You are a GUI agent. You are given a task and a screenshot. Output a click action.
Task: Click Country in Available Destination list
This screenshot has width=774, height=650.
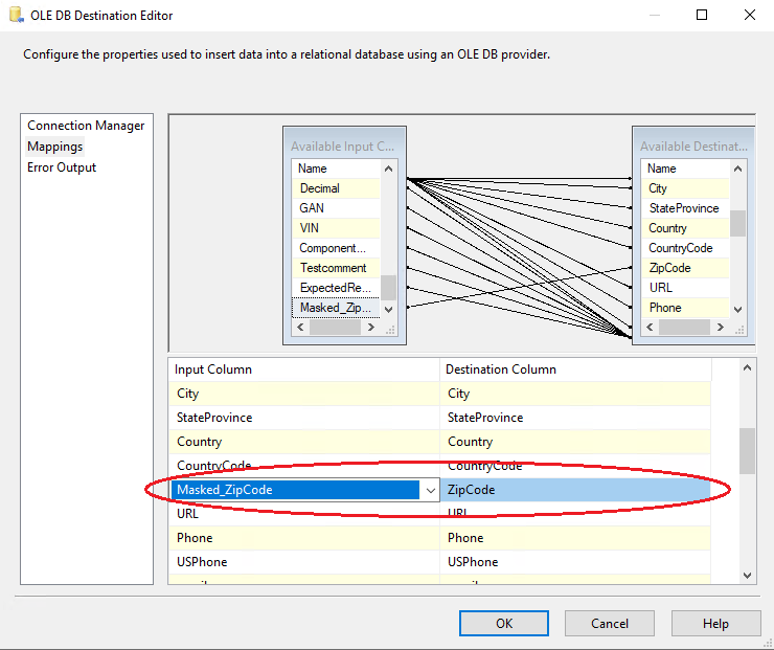[667, 228]
